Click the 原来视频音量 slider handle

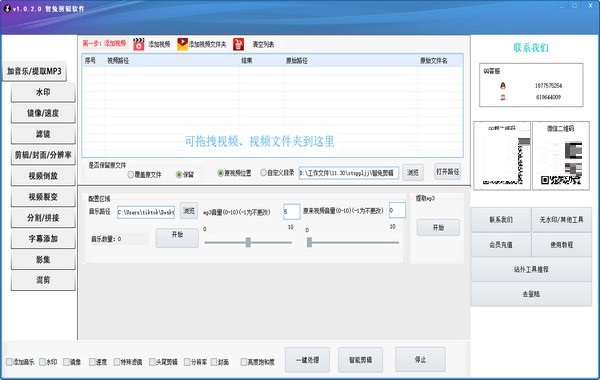click(x=309, y=242)
